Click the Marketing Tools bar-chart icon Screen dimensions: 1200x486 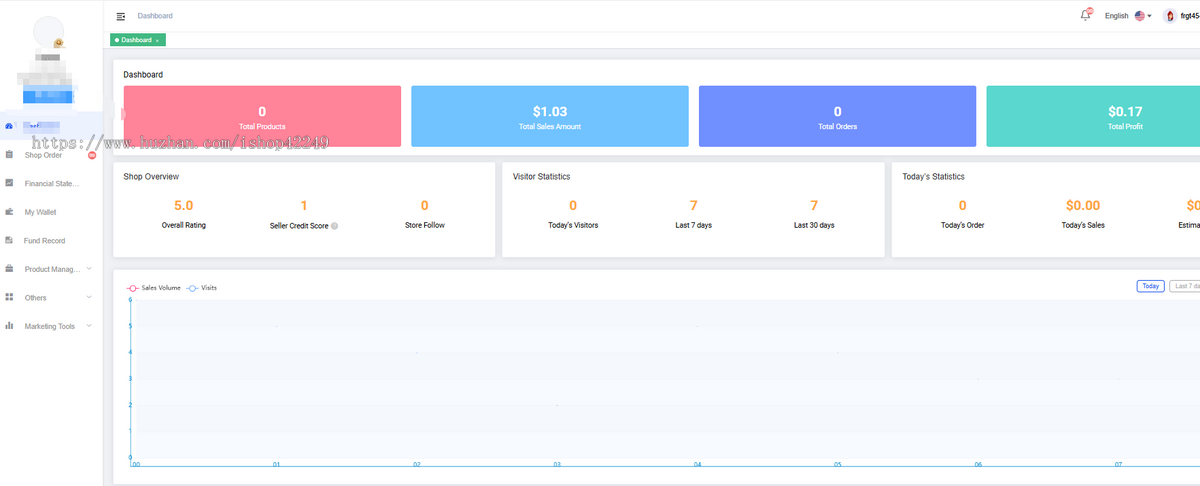9,326
